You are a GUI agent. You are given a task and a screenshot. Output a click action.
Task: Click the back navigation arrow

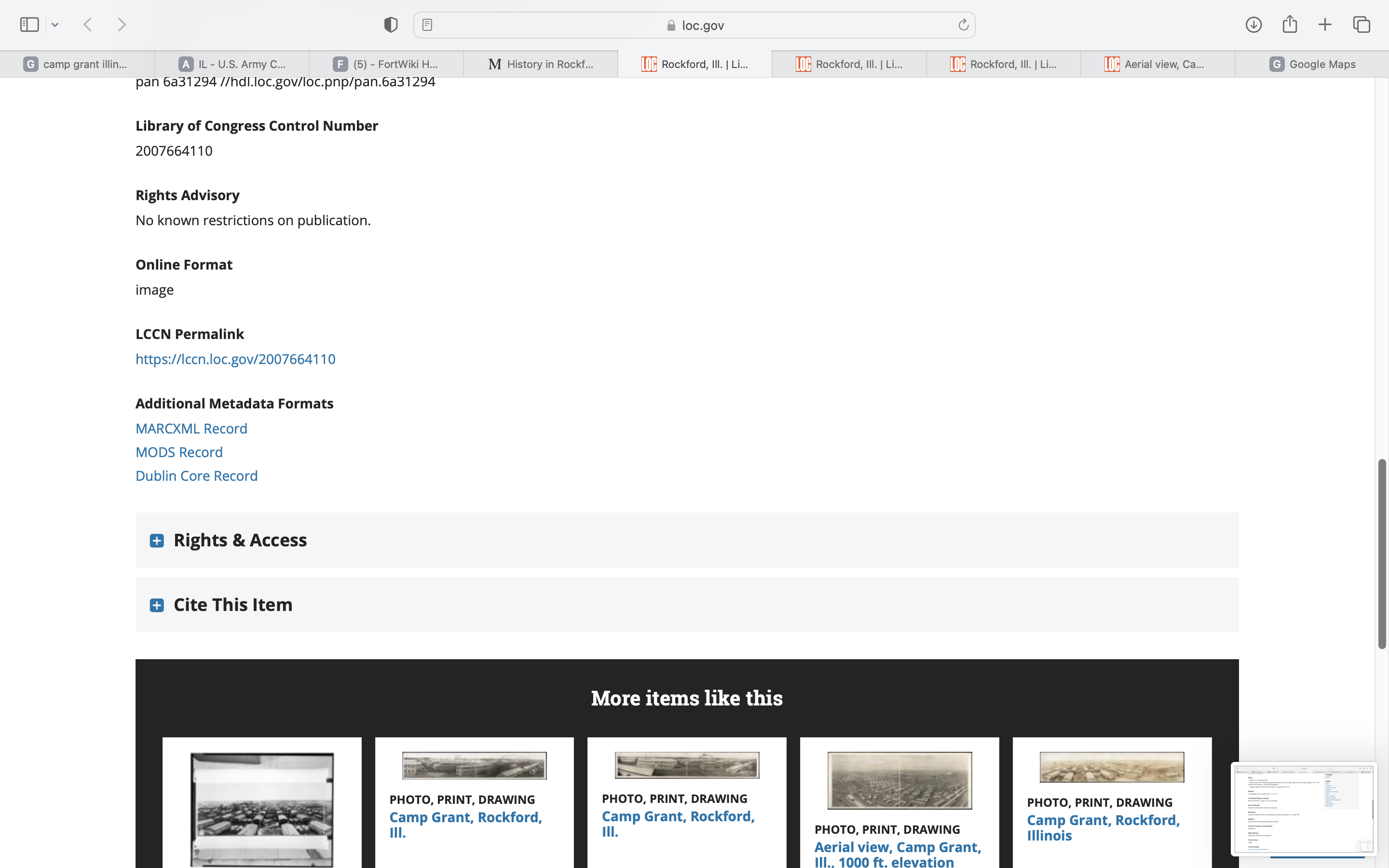pos(88,25)
